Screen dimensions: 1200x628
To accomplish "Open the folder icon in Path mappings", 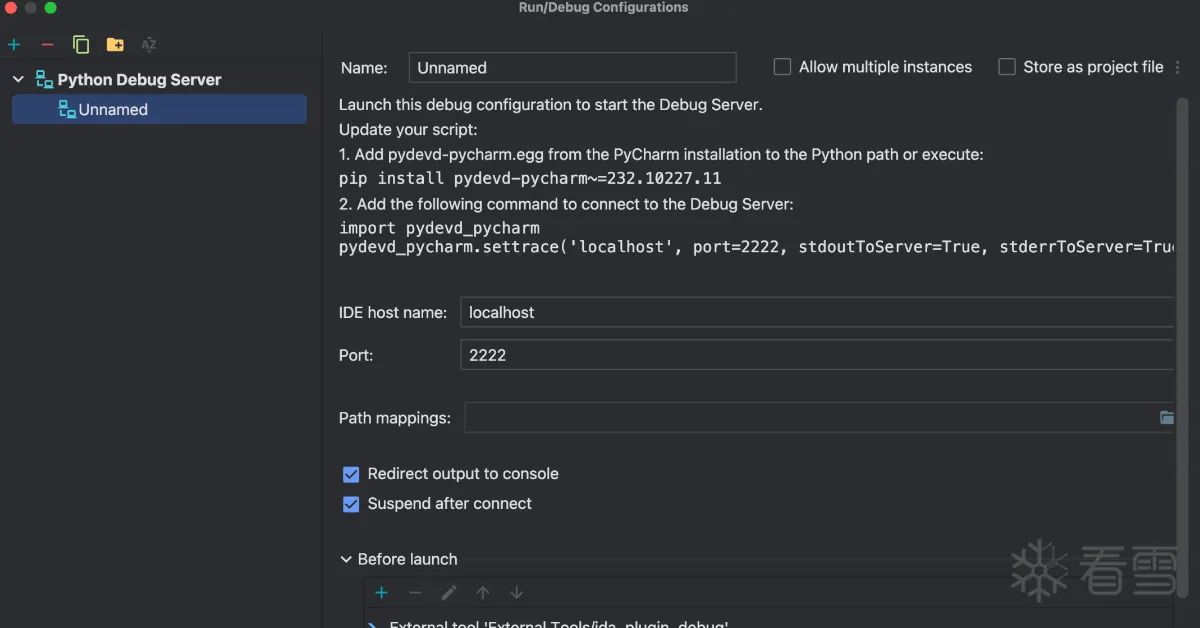I will (1166, 418).
